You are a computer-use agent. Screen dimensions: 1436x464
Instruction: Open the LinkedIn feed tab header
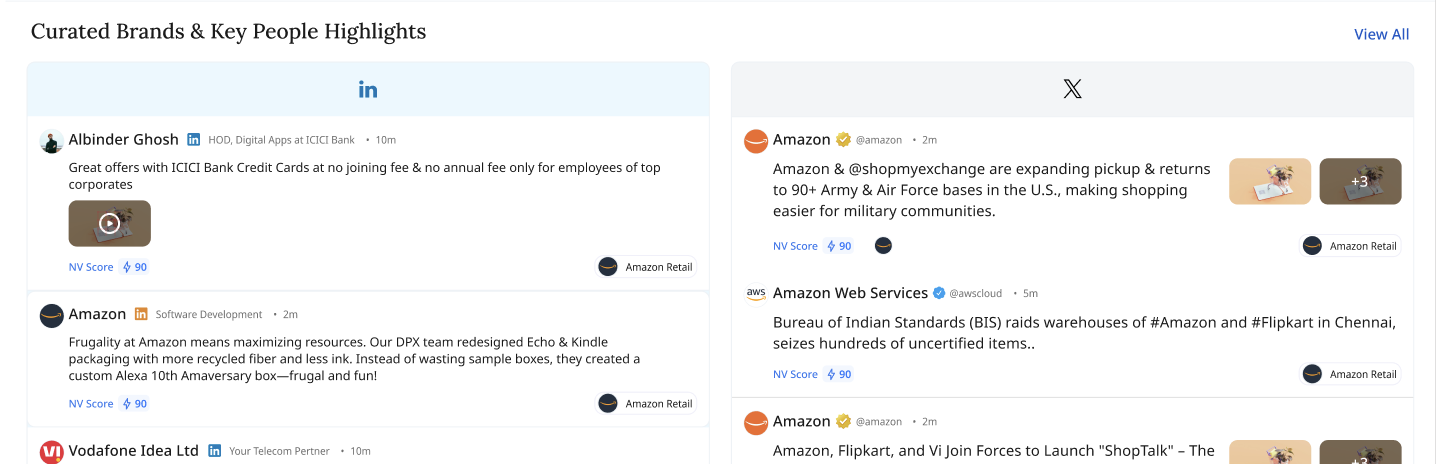point(368,89)
